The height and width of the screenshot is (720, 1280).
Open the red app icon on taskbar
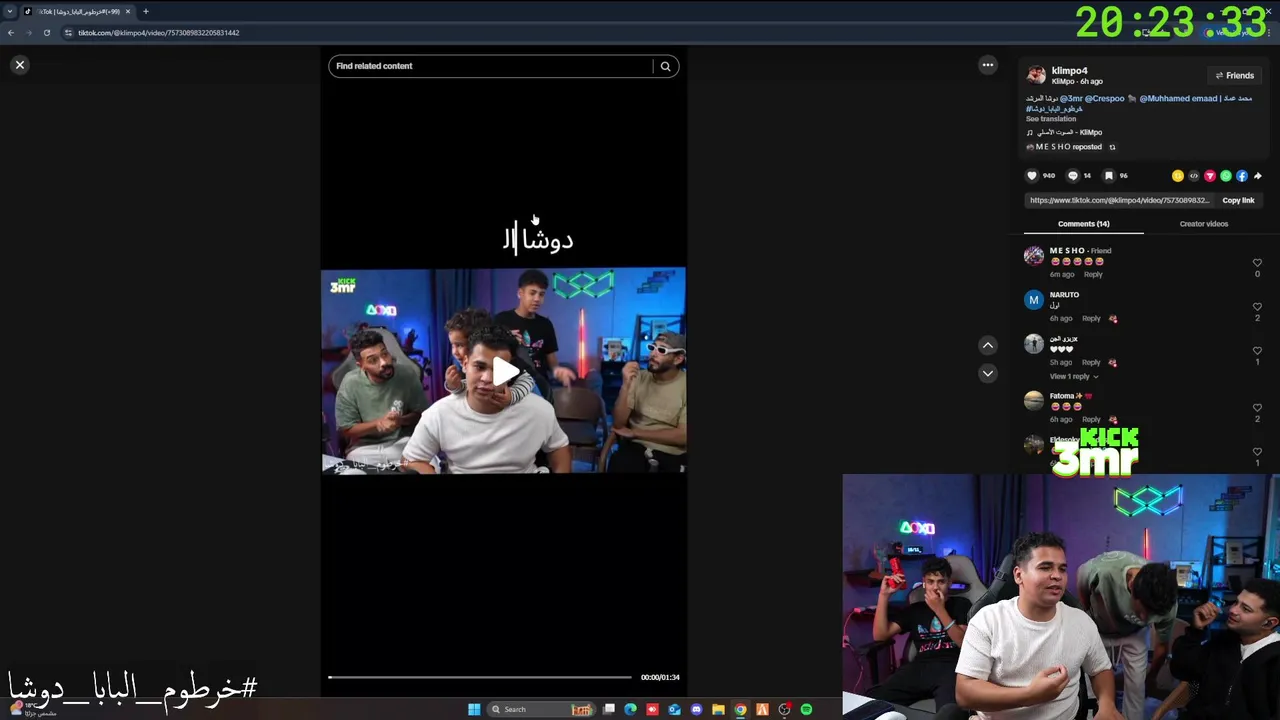click(x=652, y=709)
